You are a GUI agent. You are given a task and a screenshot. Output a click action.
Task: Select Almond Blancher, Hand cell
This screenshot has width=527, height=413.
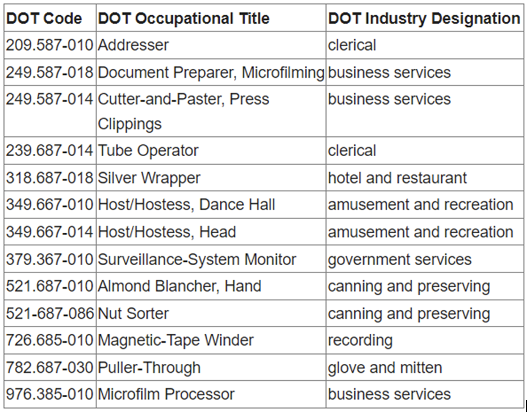click(211, 286)
